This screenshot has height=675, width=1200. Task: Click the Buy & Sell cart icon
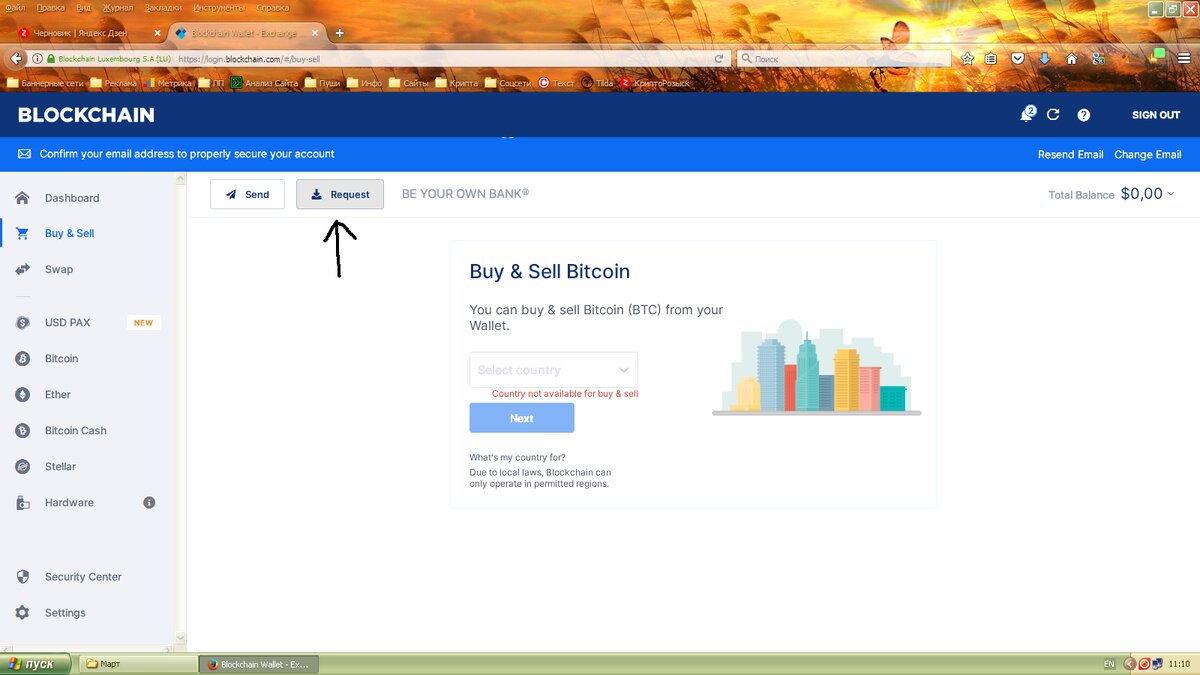coord(22,233)
